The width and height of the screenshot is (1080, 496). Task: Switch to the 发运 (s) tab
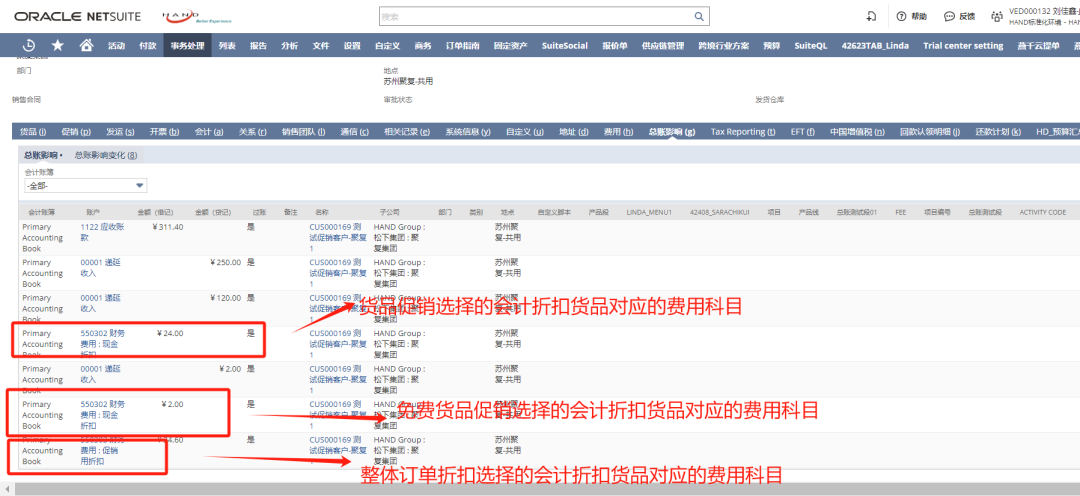point(120,132)
